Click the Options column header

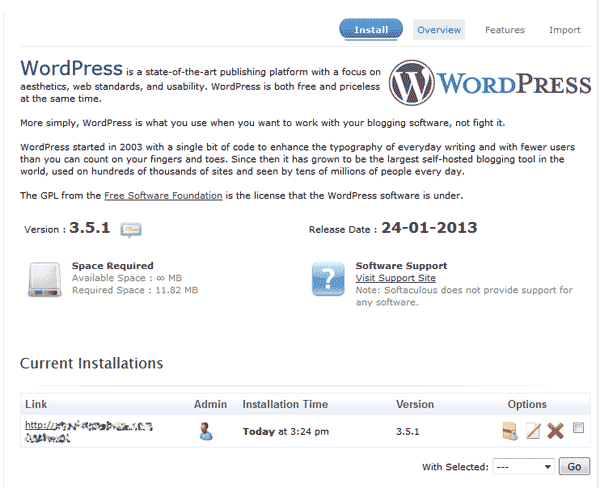(527, 405)
